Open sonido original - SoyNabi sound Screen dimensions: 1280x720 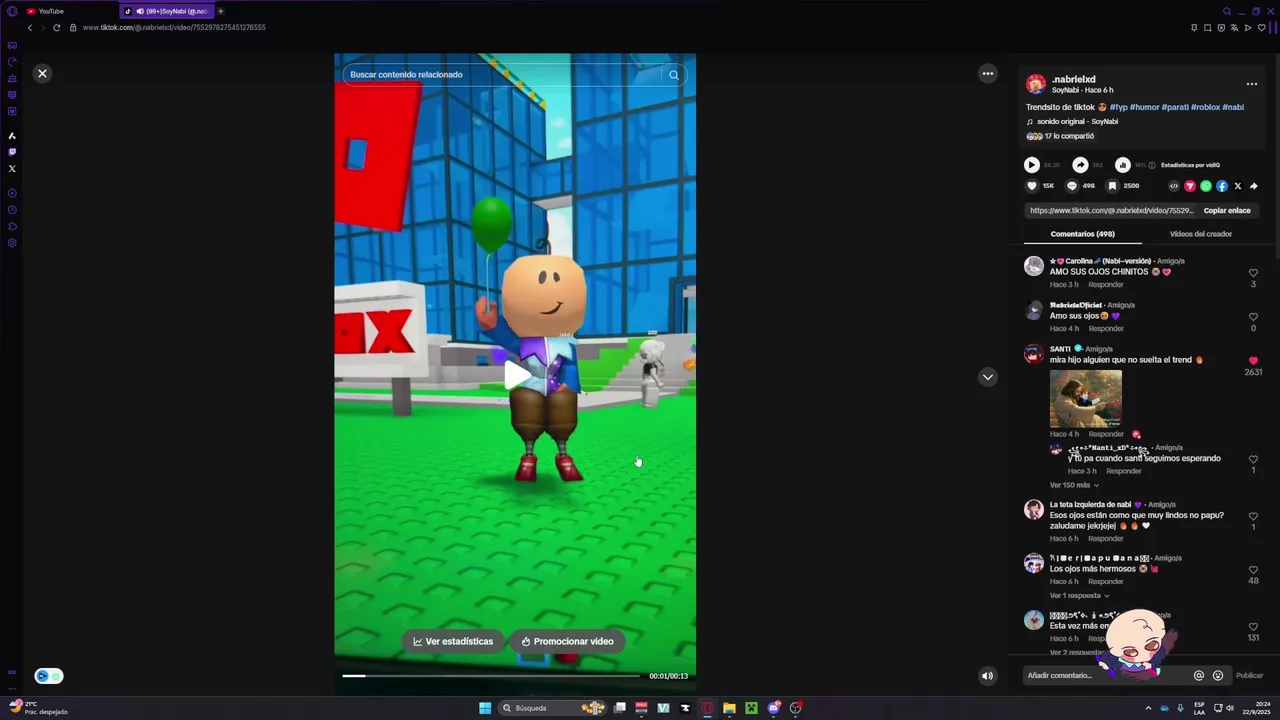(x=1077, y=122)
